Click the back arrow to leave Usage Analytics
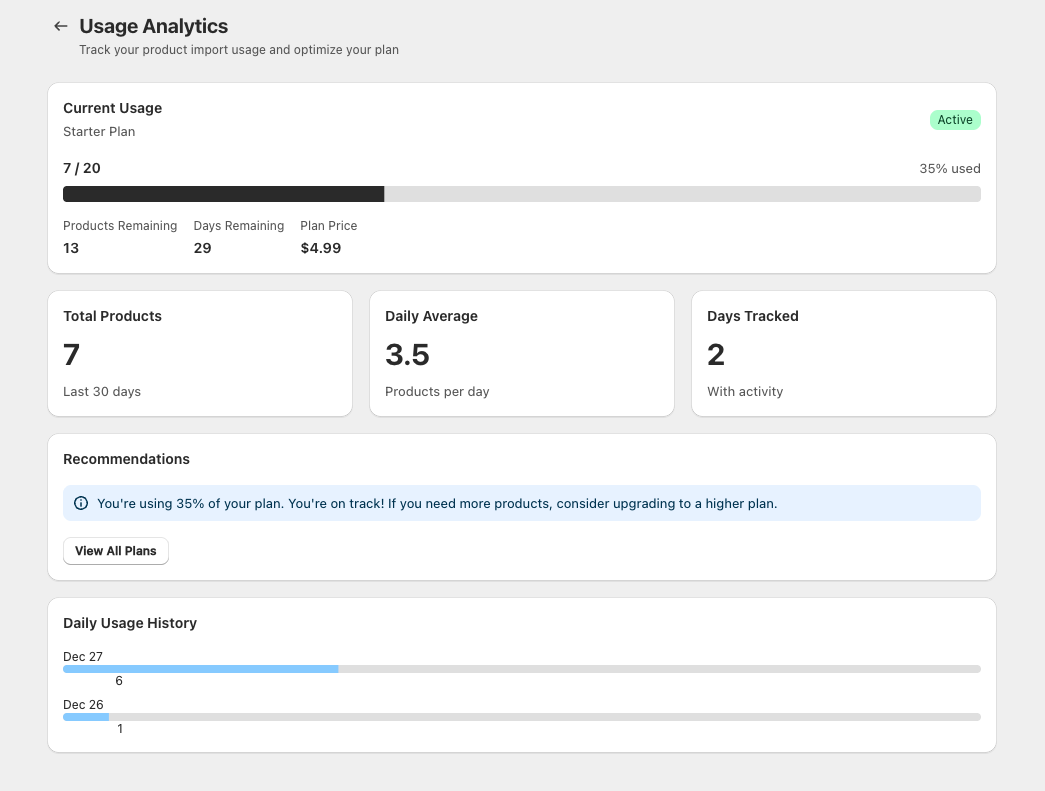Viewport: 1045px width, 791px height. point(61,26)
